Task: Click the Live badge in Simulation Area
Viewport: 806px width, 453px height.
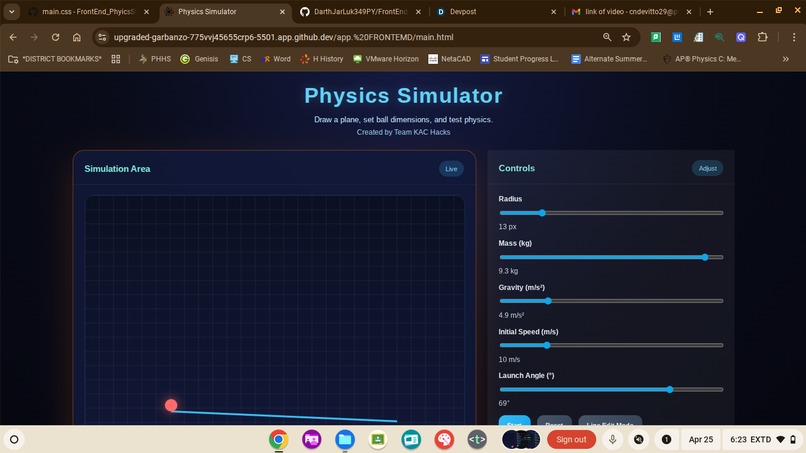Action: tap(451, 169)
